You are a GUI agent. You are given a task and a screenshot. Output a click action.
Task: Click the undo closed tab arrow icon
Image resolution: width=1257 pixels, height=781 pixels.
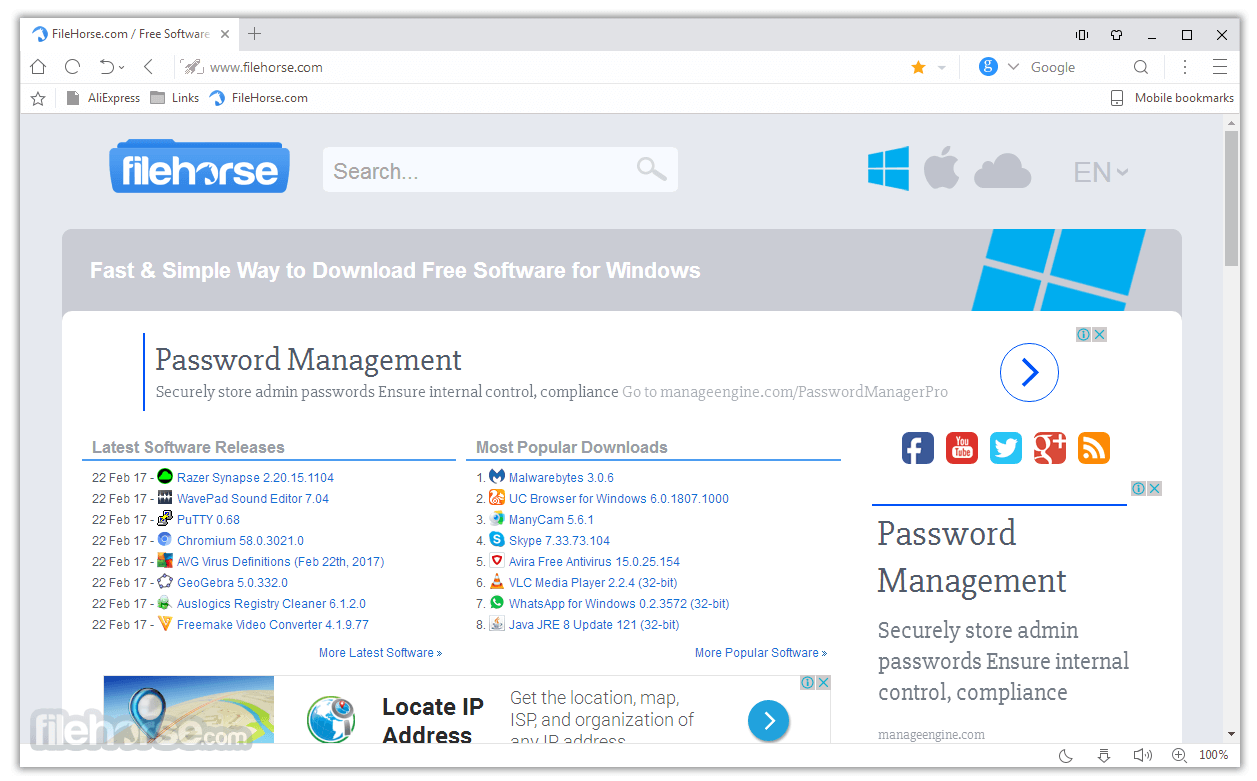pos(107,67)
